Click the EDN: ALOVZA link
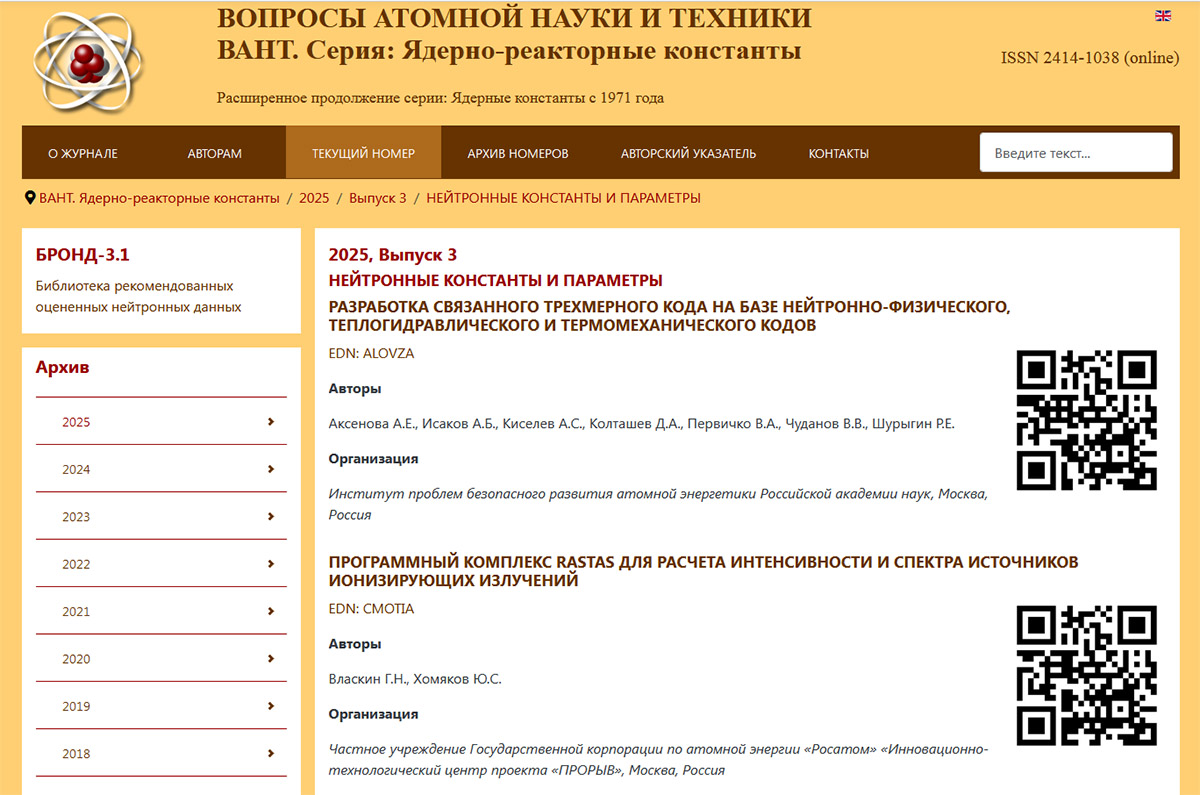The width and height of the screenshot is (1200, 795). (370, 353)
